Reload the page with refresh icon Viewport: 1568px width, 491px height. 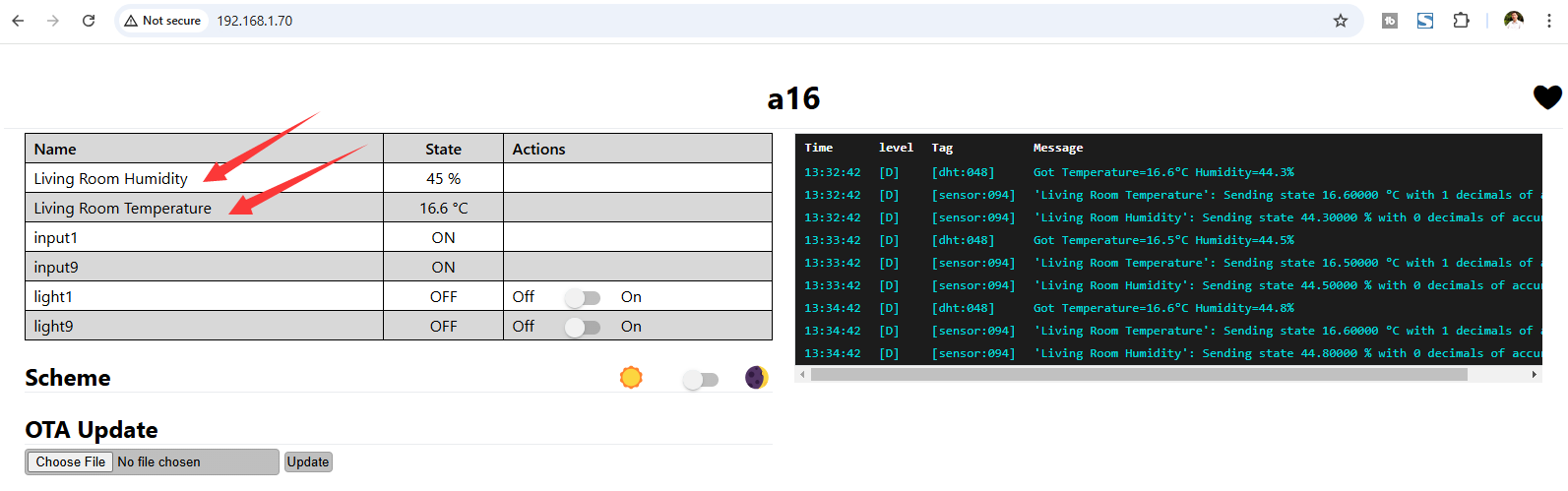pos(89,21)
